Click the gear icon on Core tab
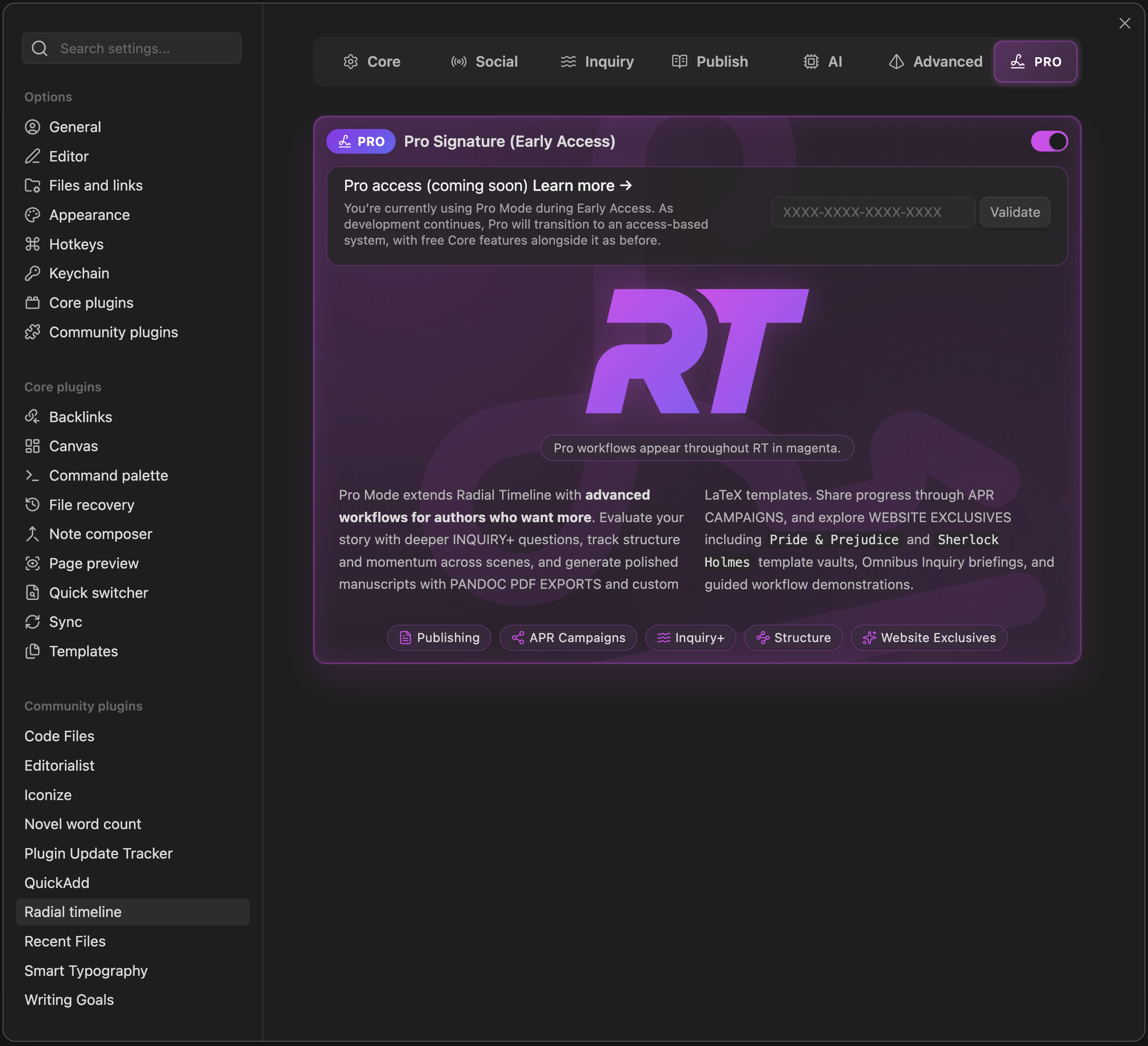 coord(351,61)
